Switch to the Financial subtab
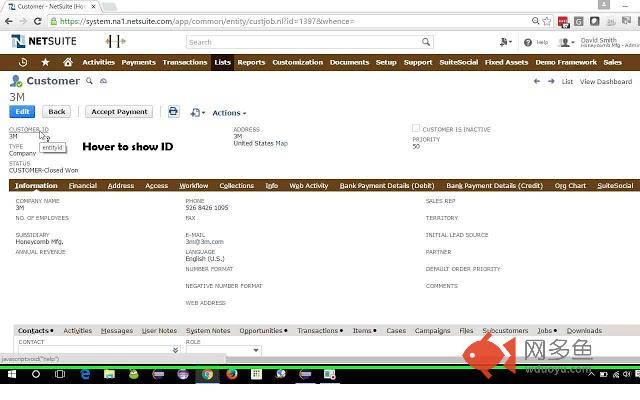 (83, 185)
